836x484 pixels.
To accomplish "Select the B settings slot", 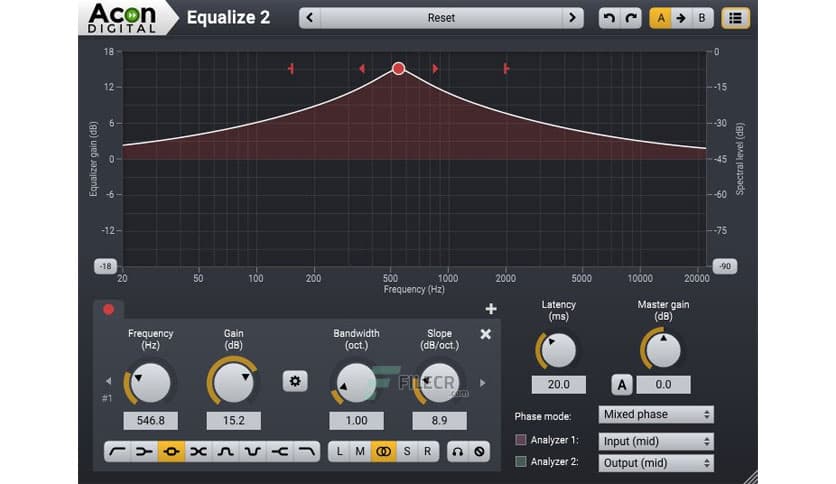I will point(702,18).
